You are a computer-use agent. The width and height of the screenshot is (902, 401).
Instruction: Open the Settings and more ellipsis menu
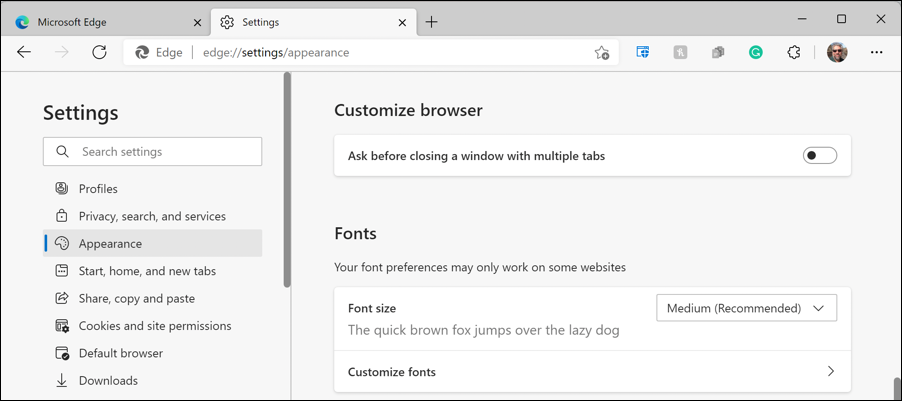(876, 52)
